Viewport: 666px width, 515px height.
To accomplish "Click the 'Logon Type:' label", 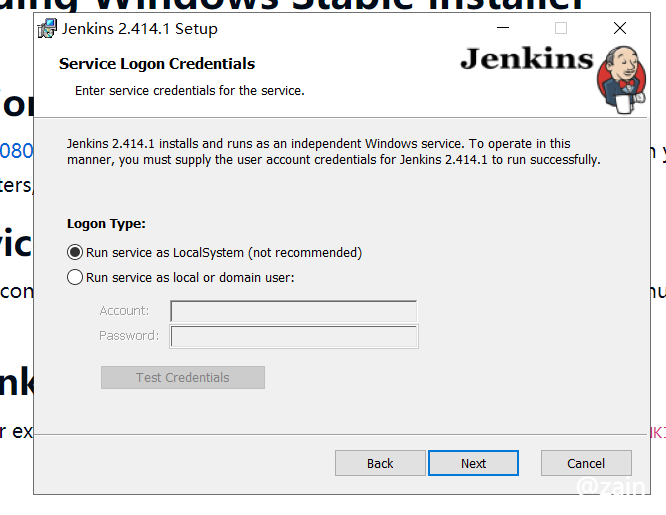I will click(x=106, y=224).
